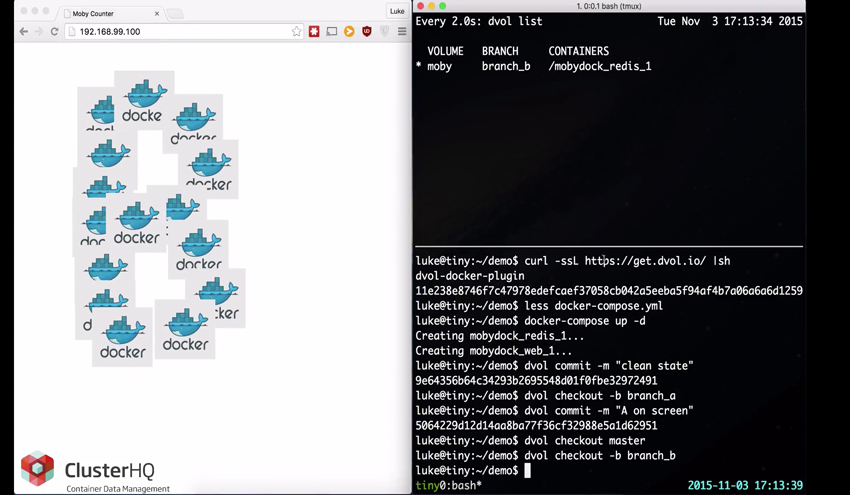Click the 'dvol checkout master' command
Image resolution: width=850 pixels, height=495 pixels.
pos(584,441)
